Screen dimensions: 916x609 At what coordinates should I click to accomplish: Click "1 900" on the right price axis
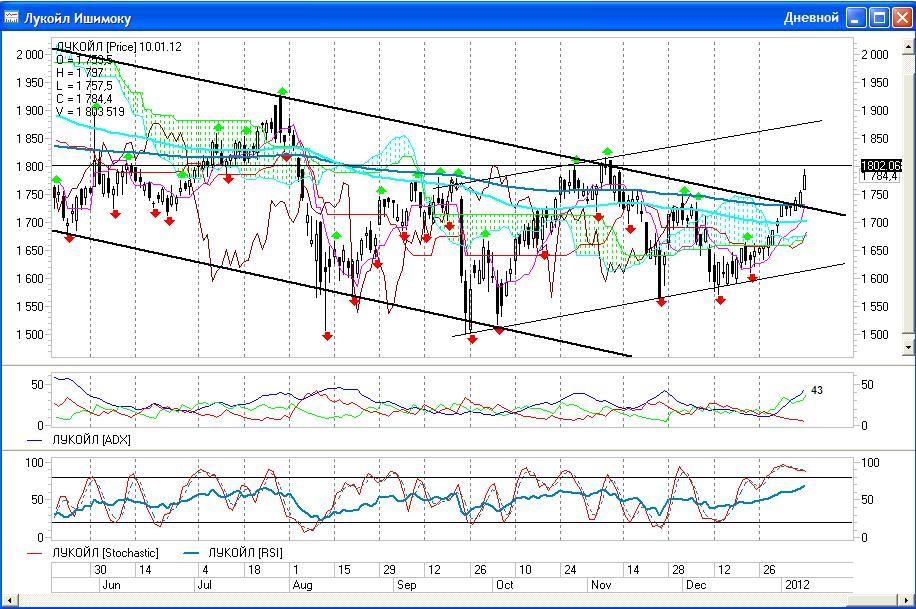click(x=875, y=110)
